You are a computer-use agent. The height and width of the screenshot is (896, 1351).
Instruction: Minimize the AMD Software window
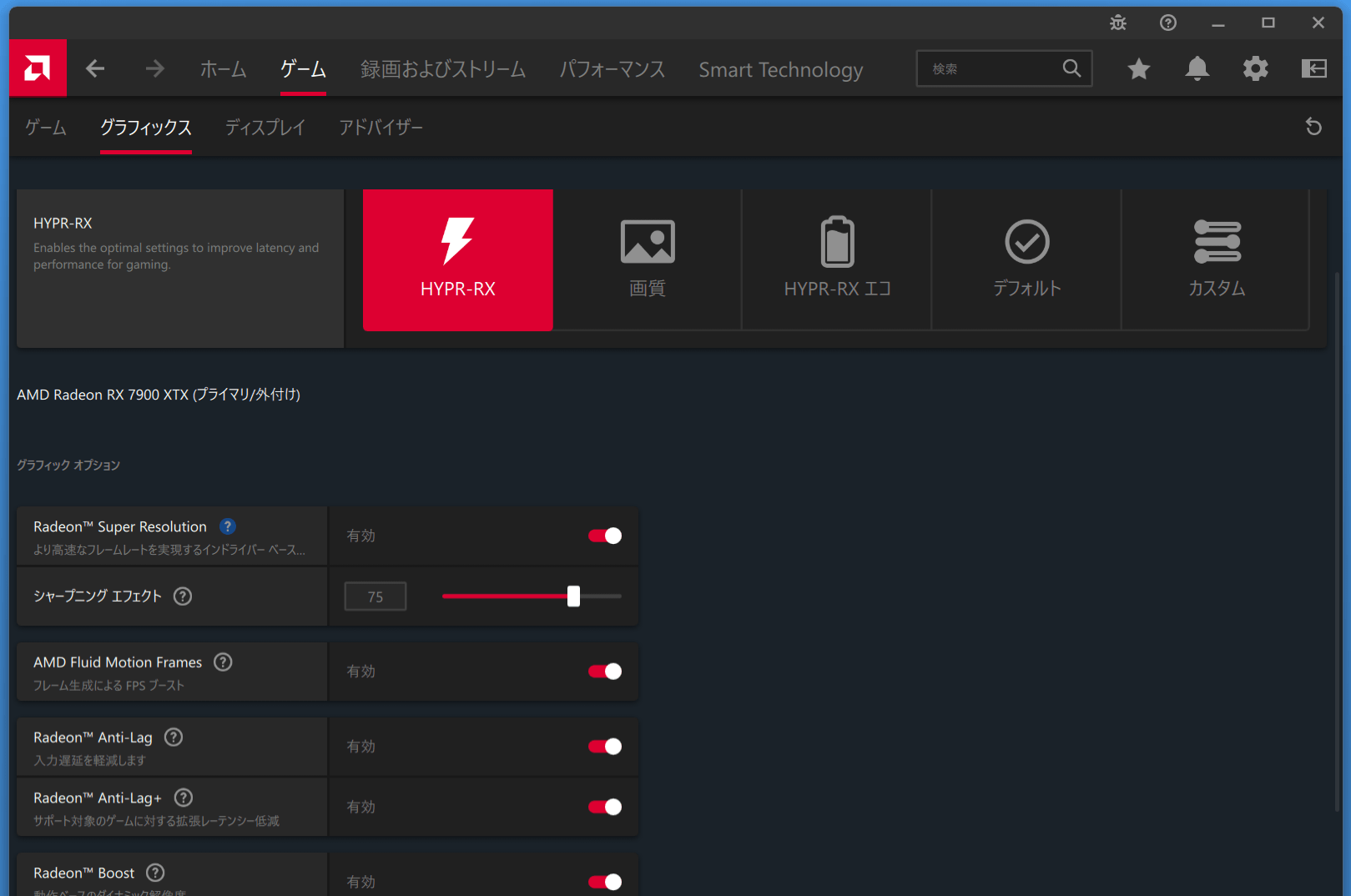1218,23
